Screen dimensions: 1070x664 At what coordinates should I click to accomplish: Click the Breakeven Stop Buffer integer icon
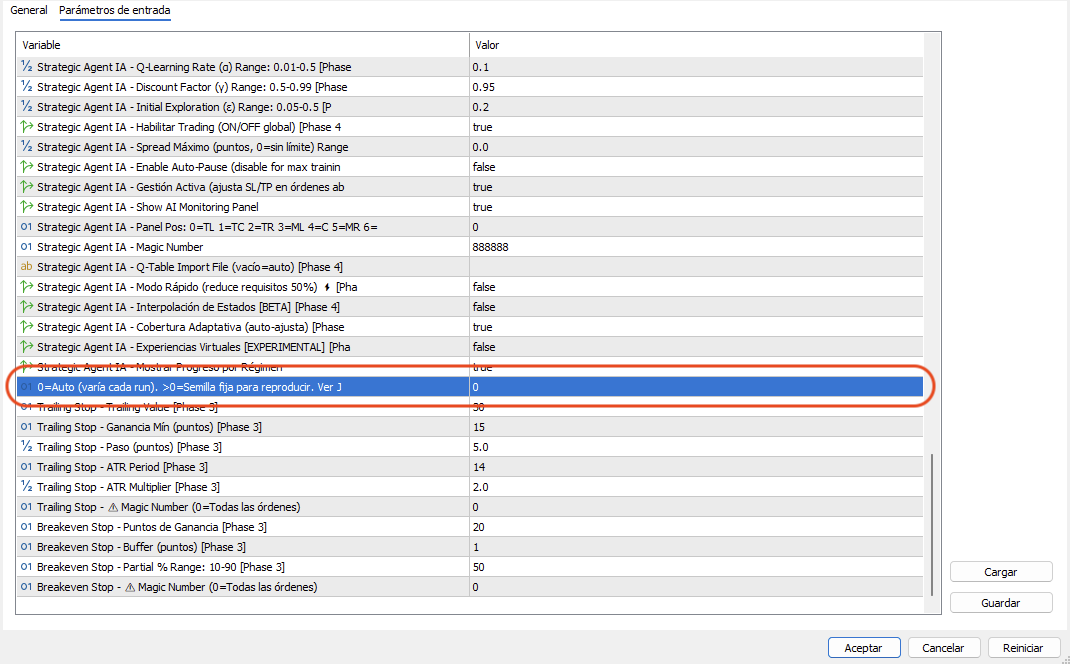click(x=27, y=547)
